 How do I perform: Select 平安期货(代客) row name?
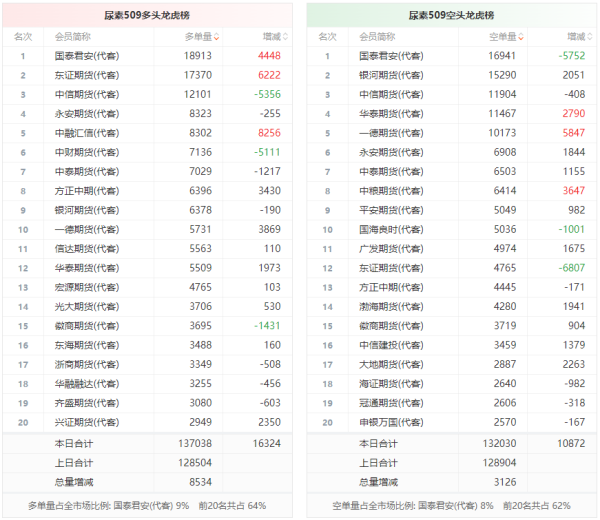pos(391,210)
